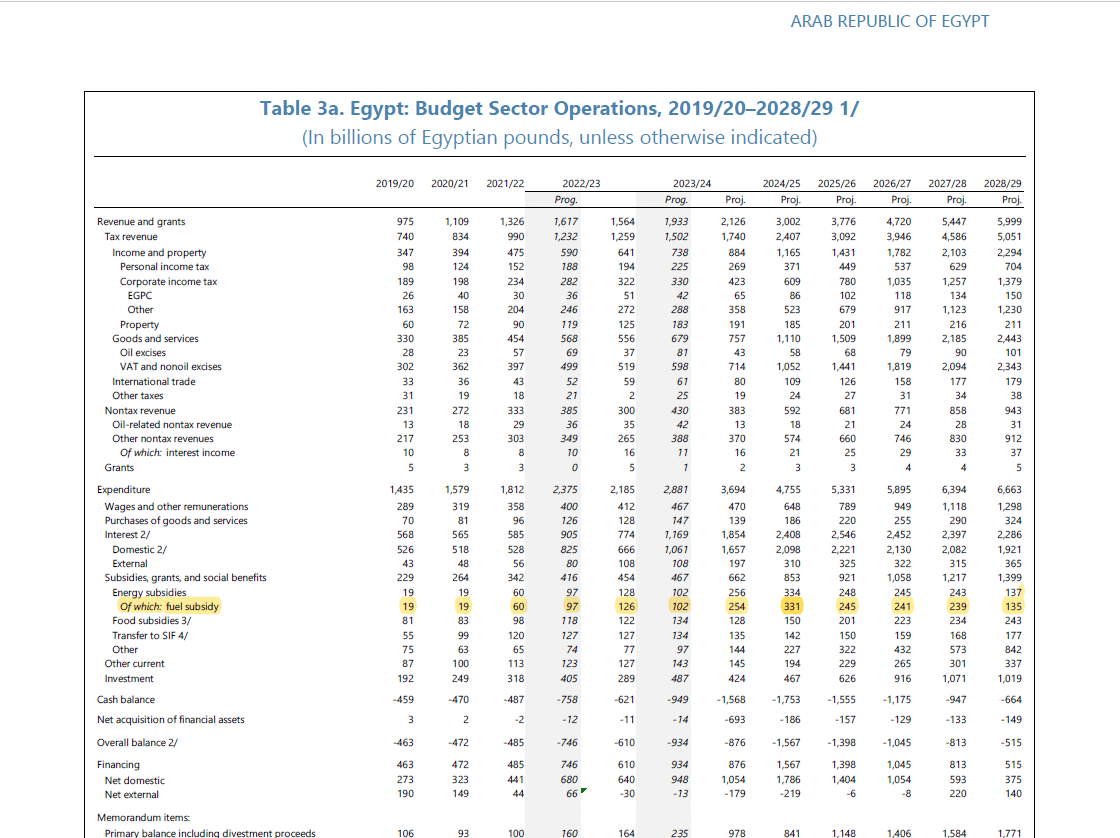Click the 'Expenditure' row label
1120x838 pixels.
(123, 490)
